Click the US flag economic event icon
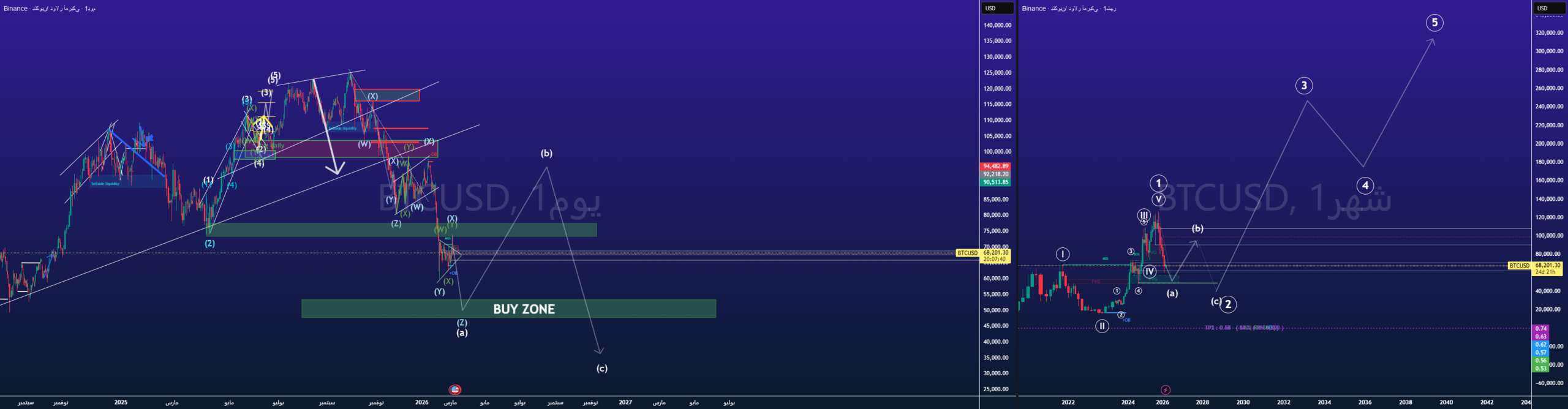The height and width of the screenshot is (409, 1568). (x=454, y=389)
